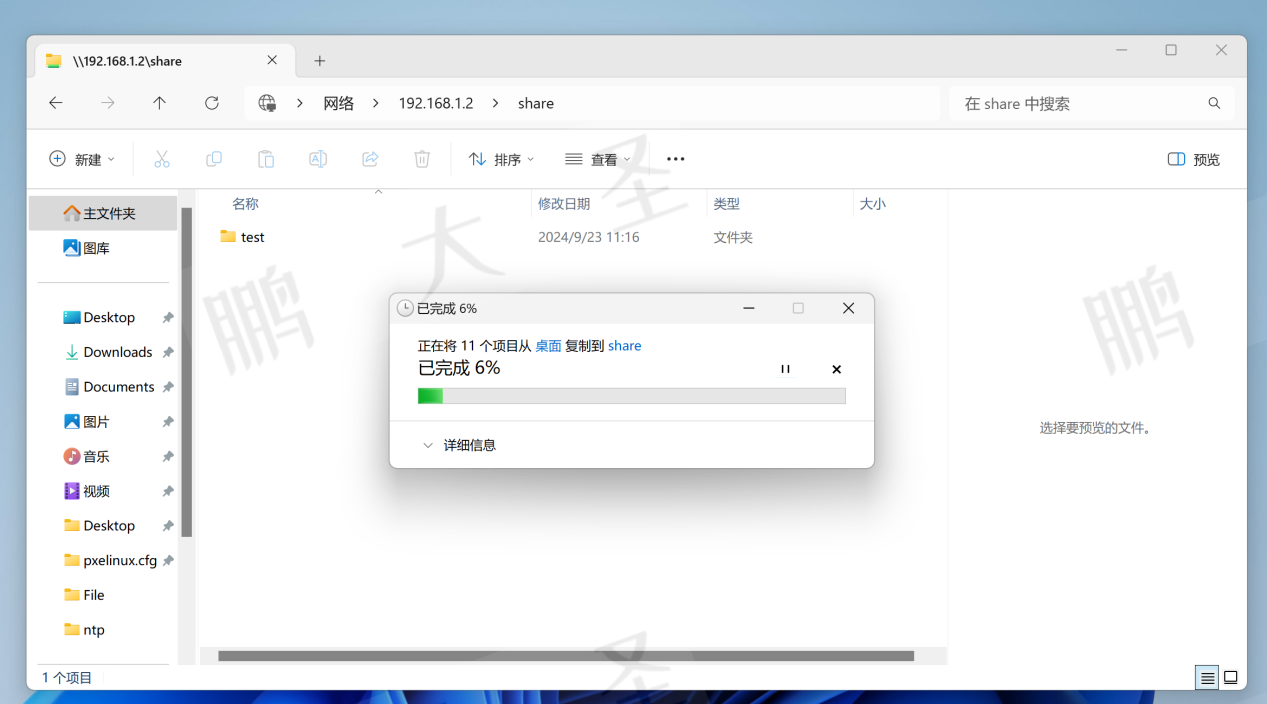Close the \\192.168.1.2\share tab
Viewport: 1267px width, 704px height.
click(272, 60)
